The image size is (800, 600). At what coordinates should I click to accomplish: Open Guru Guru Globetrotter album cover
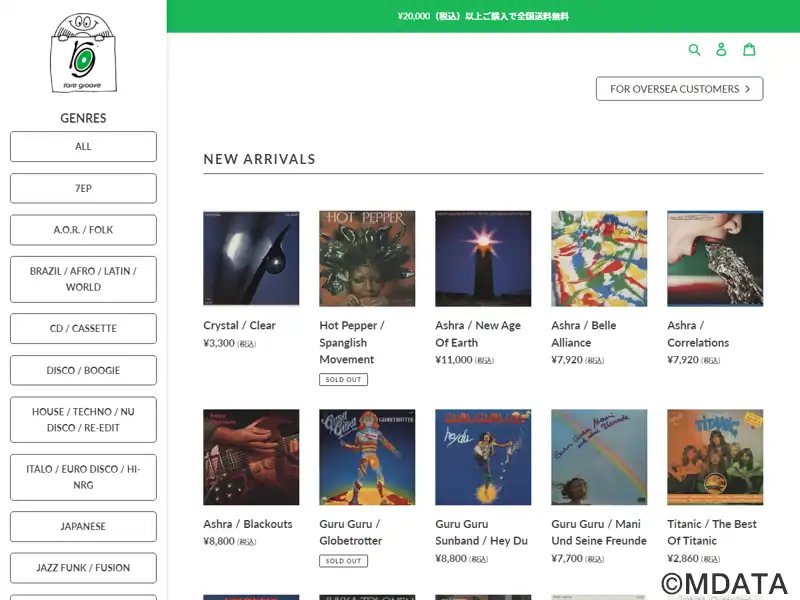point(367,457)
